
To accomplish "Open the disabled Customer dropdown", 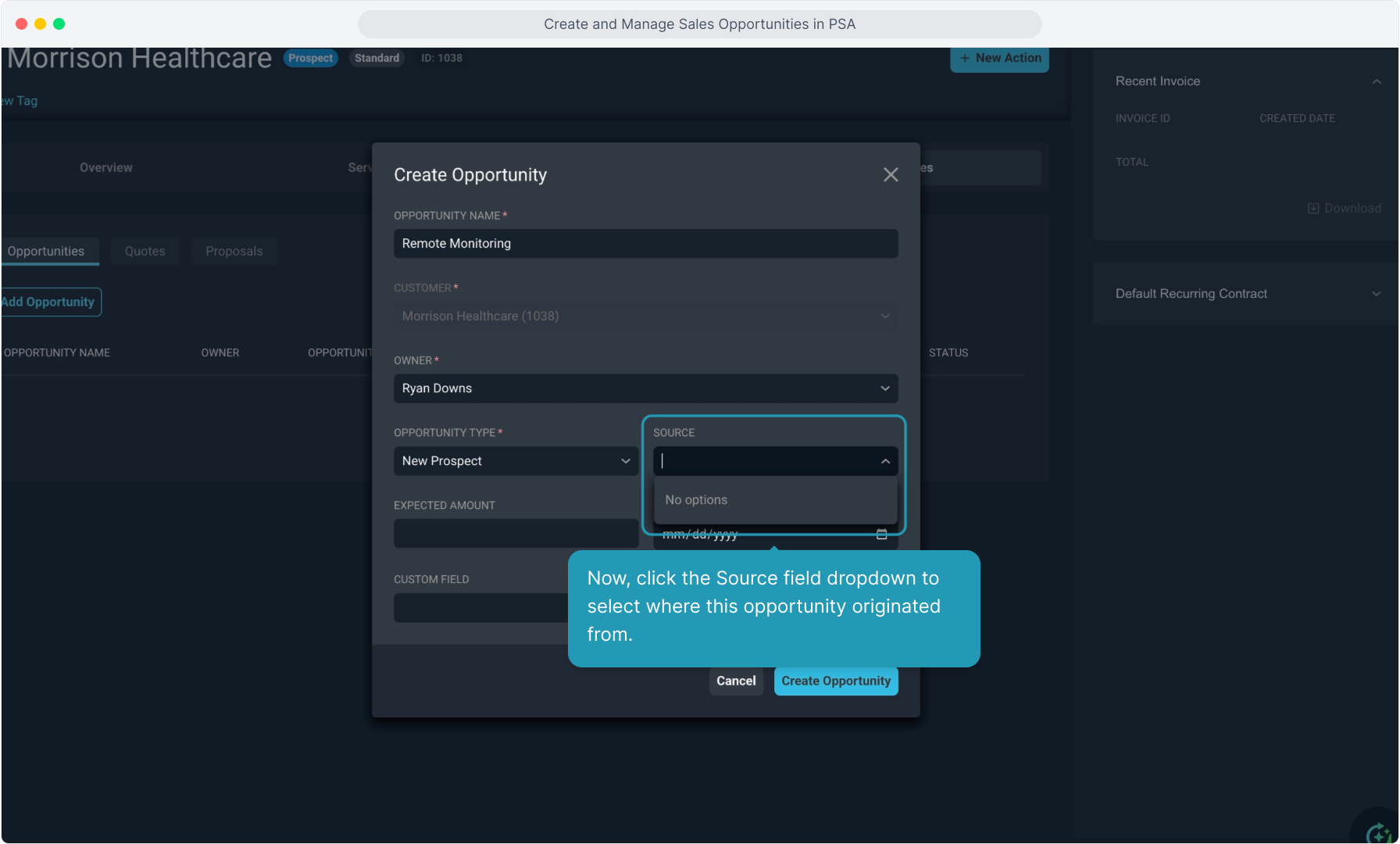I will click(646, 316).
